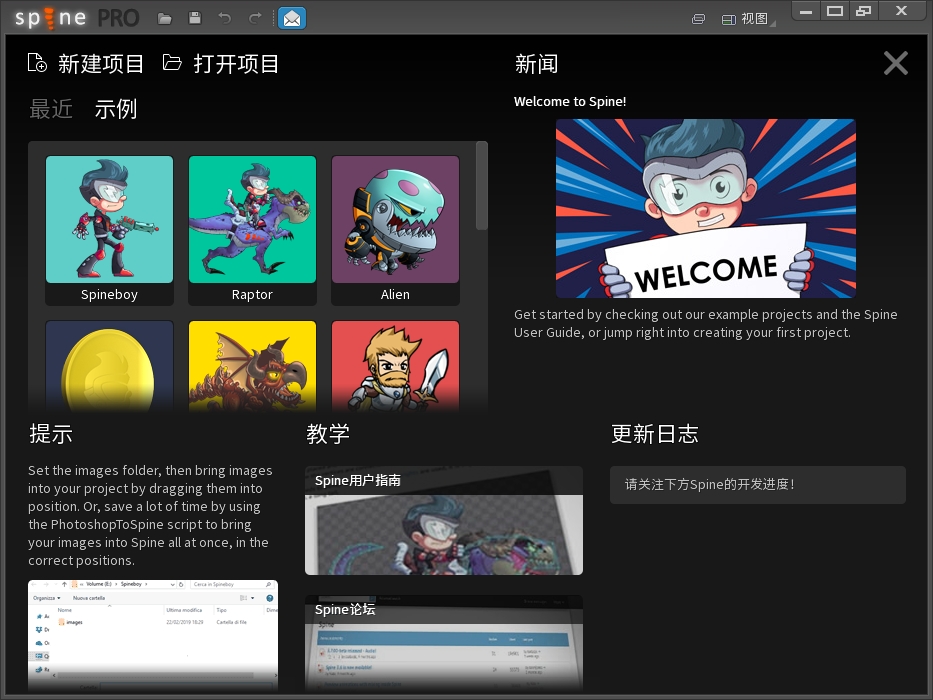Click the 更新日志 section heading

coord(655,434)
